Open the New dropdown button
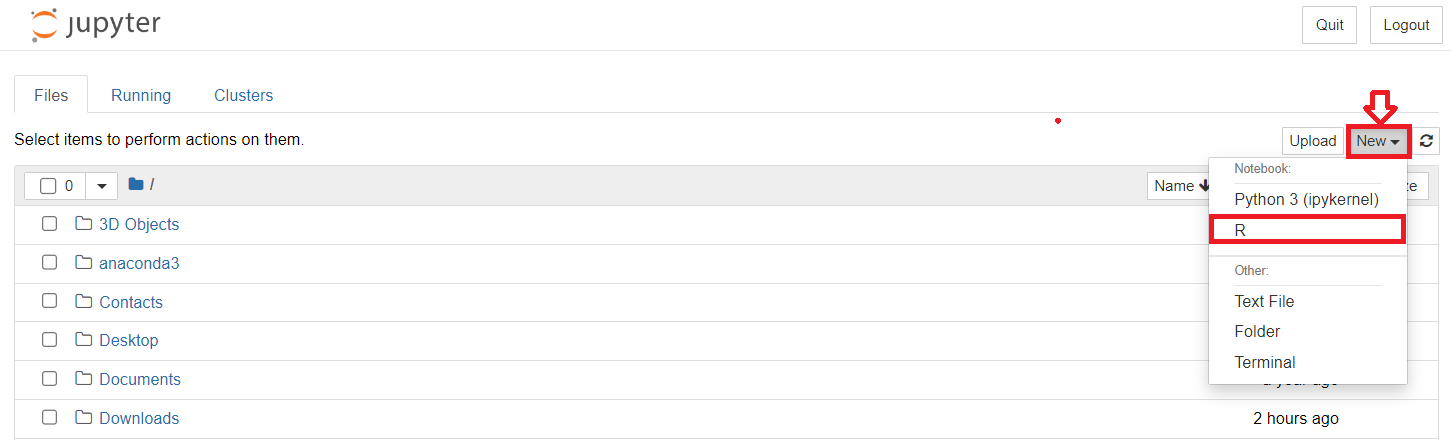The width and height of the screenshot is (1451, 440). [1378, 141]
